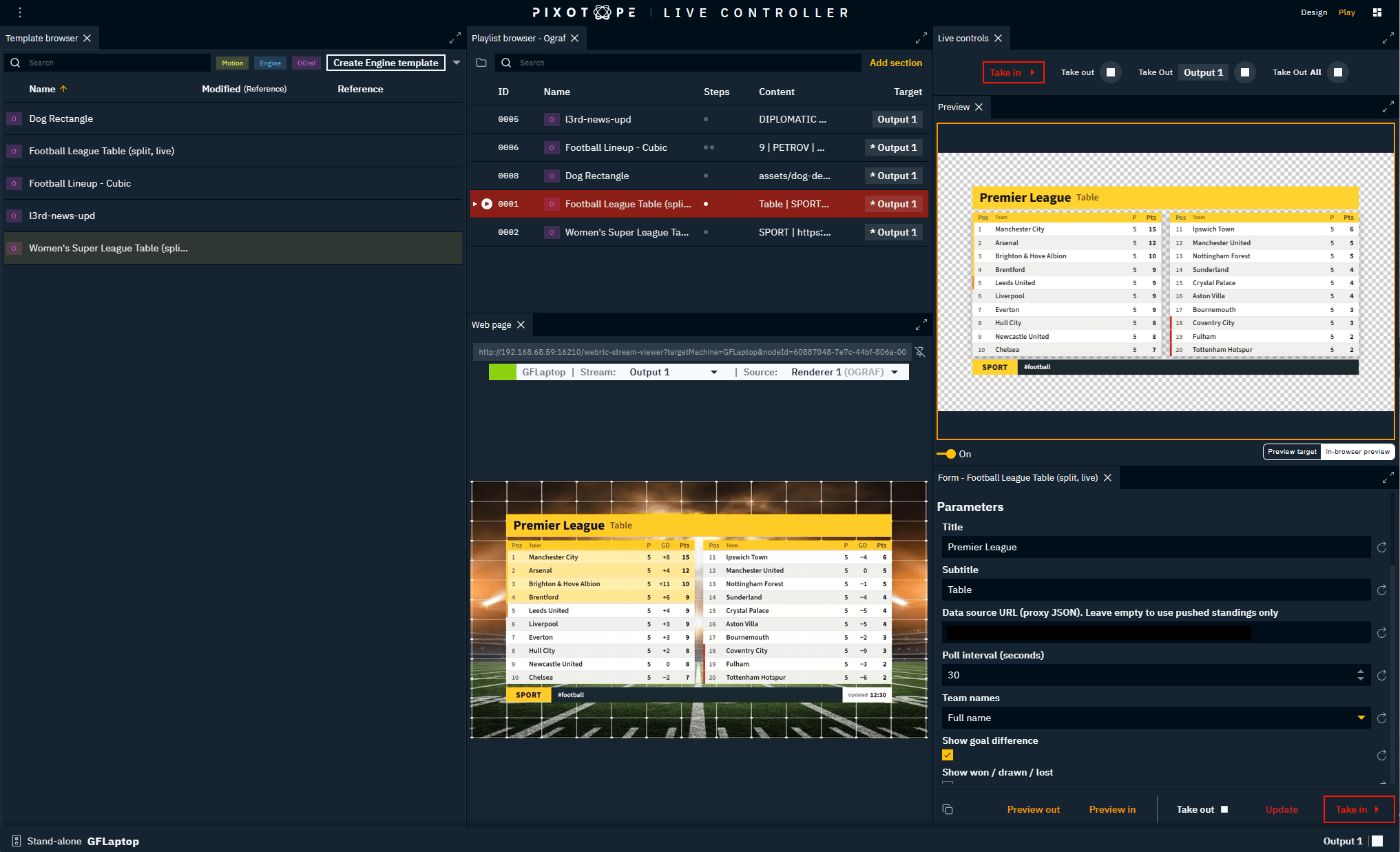The image size is (1400, 852).
Task: Toggle the Engine filter tag
Action: 270,63
